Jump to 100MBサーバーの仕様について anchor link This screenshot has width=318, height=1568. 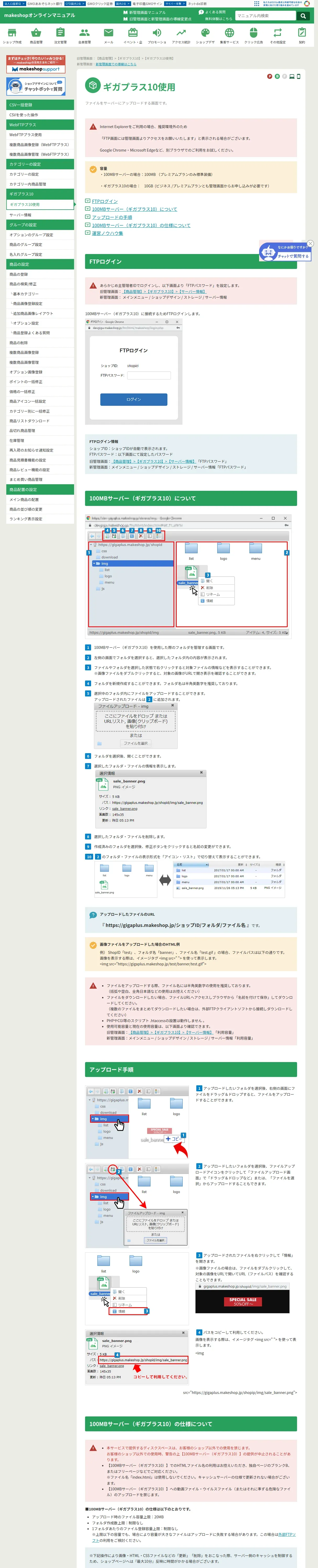click(x=141, y=225)
